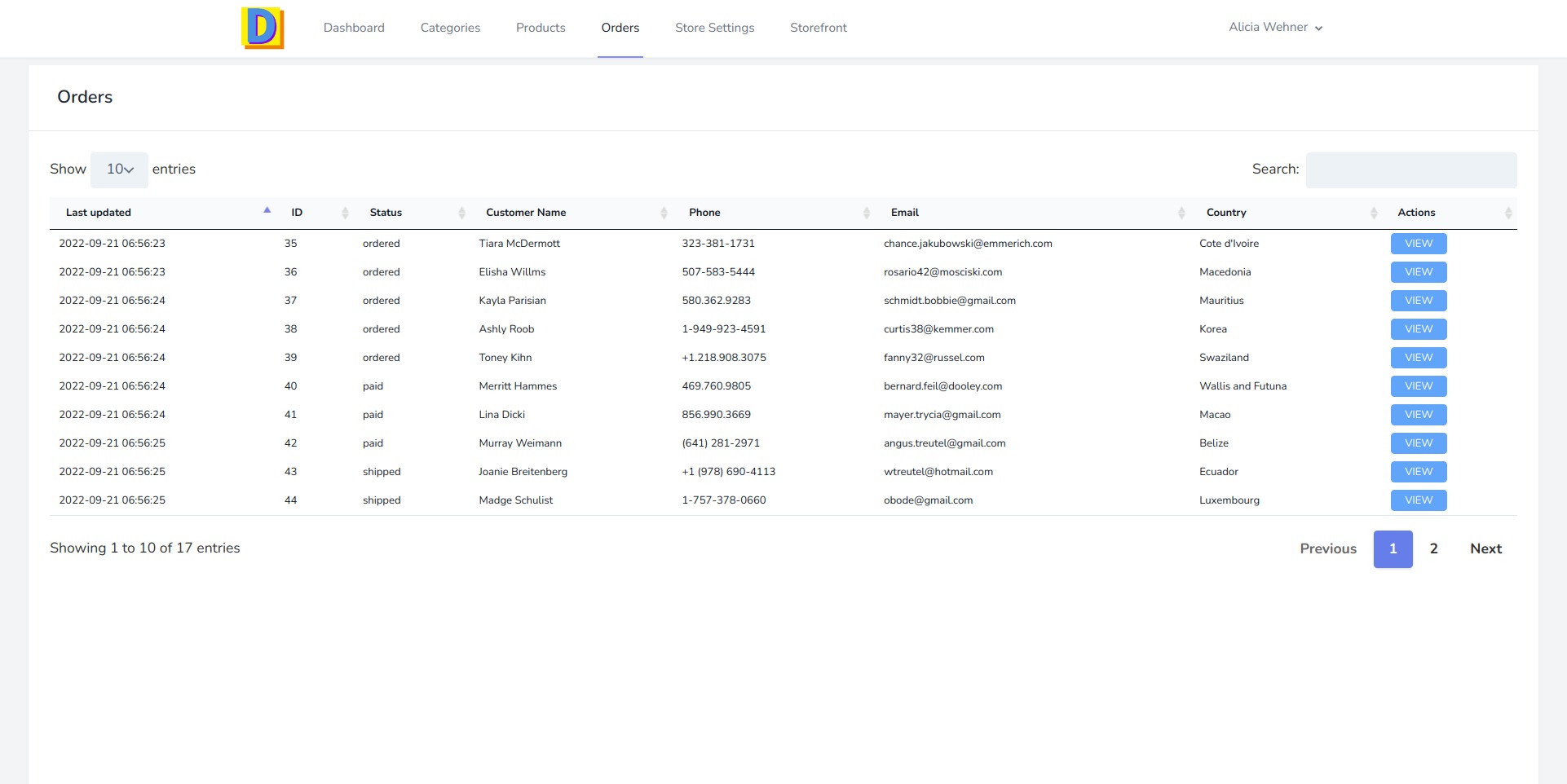View order 44 for Madge Schulist
Viewport: 1567px width, 784px height.
1419,500
